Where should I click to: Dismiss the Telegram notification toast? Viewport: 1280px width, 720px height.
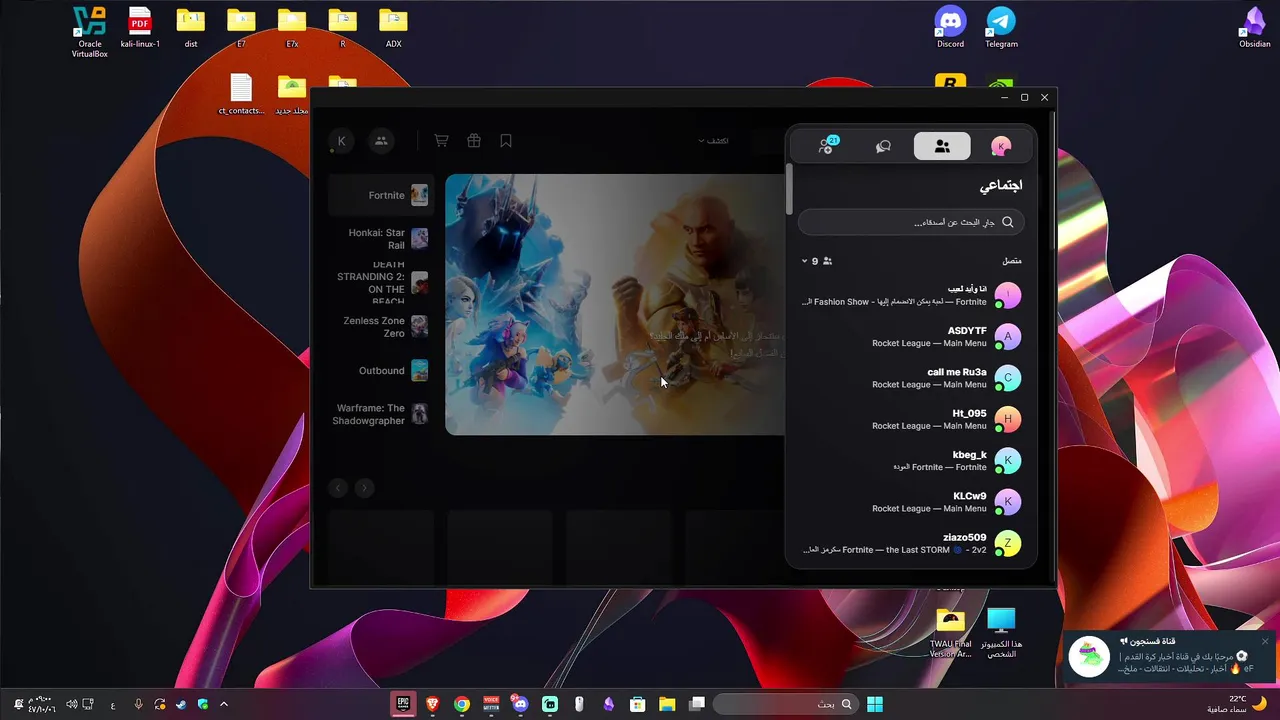[x=1265, y=641]
